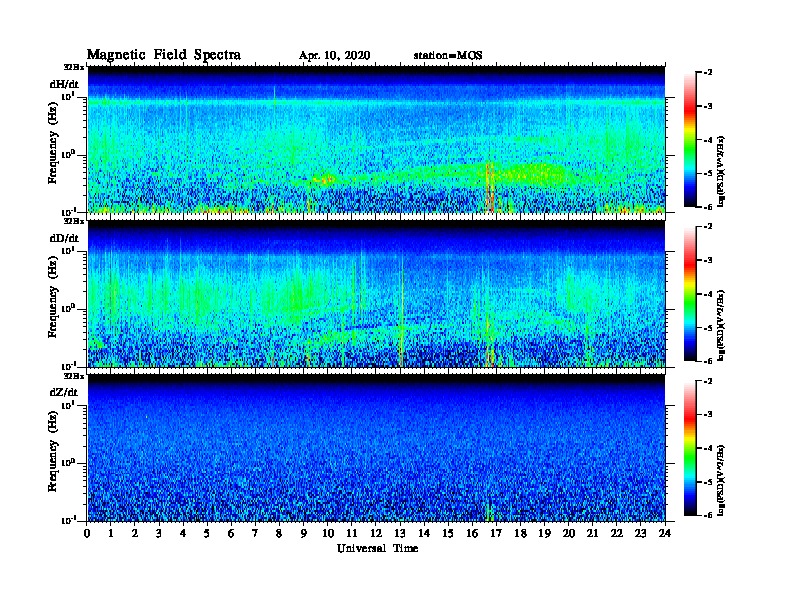Screen dimensions: 792x612
Task: Click hour tick label "23" on time axis
Action: (641, 534)
